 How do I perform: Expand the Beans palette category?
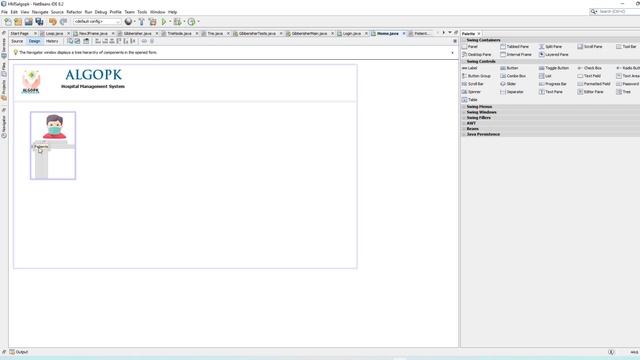coord(464,129)
